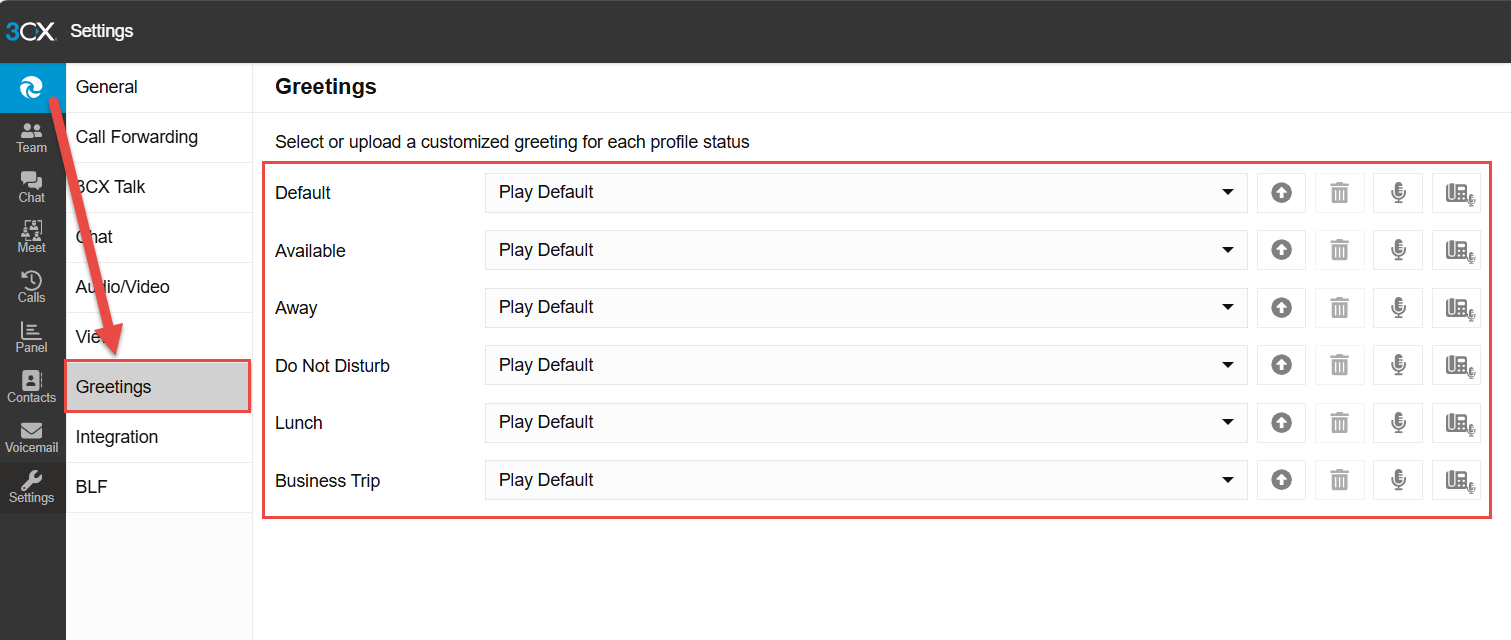Viewport: 1511px width, 640px height.
Task: Open the Chat icon in left sidebar
Action: pyautogui.click(x=32, y=187)
